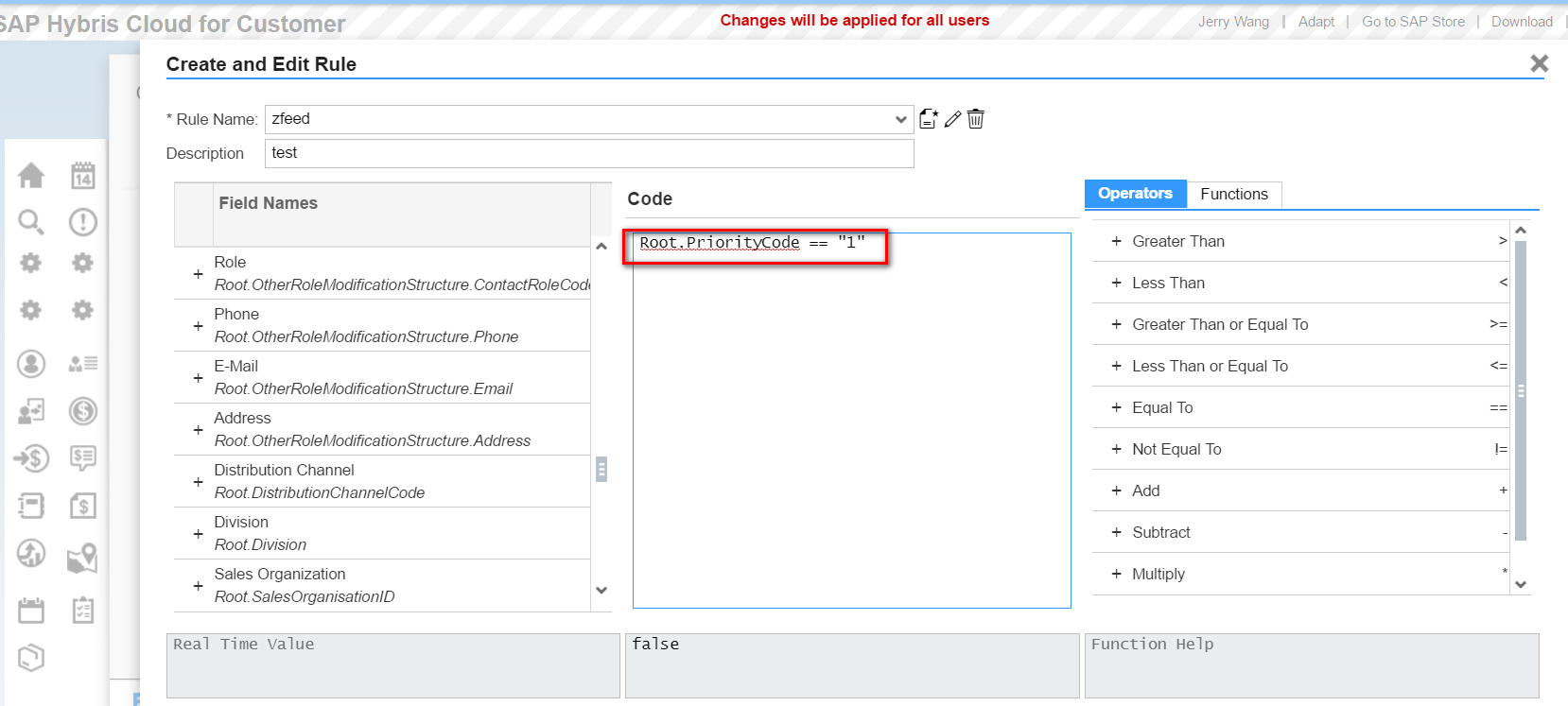
Task: Open the blank calendar icon in sidebar
Action: coord(31,611)
